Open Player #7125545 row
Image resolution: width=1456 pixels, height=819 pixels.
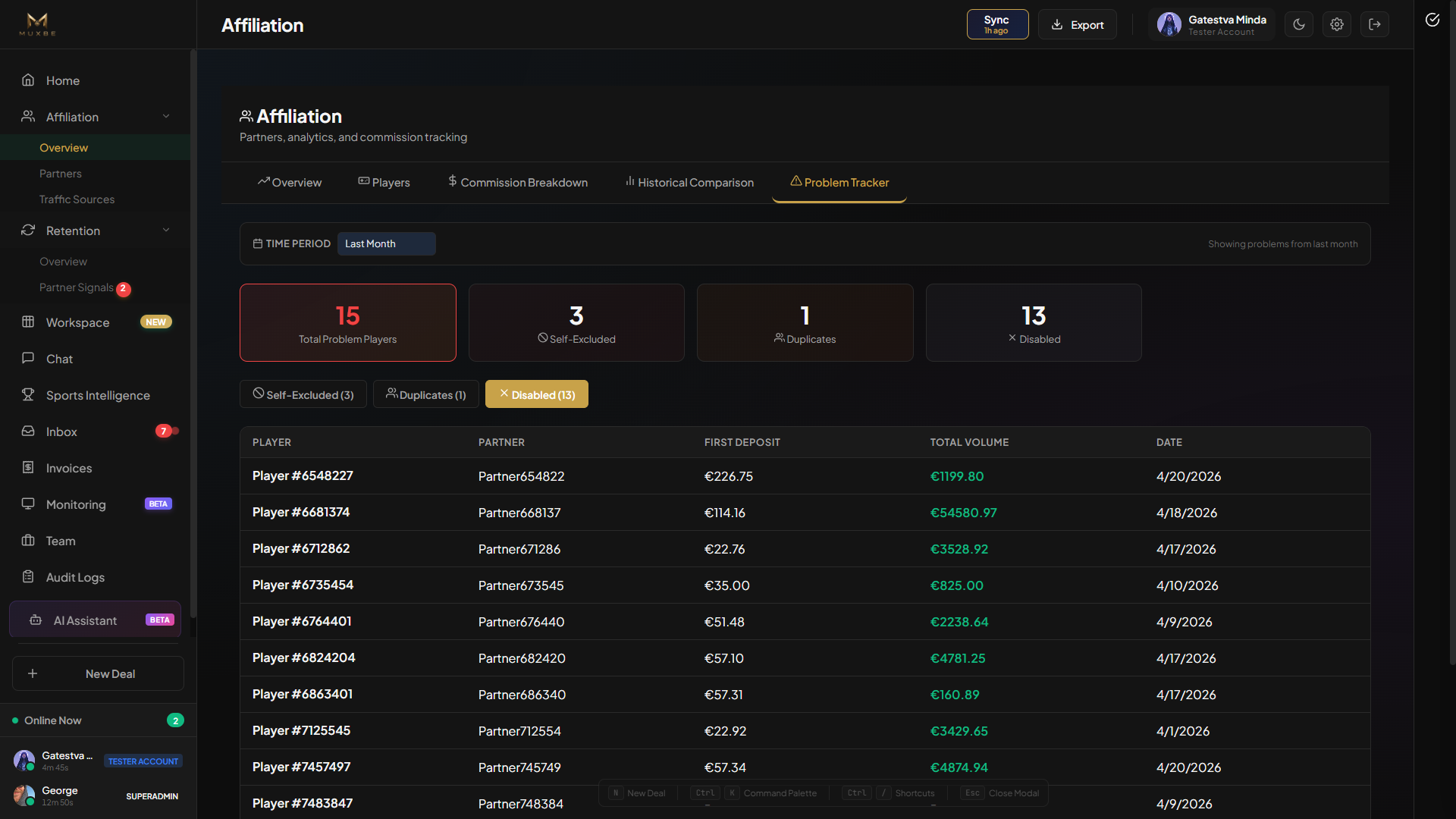(x=805, y=731)
